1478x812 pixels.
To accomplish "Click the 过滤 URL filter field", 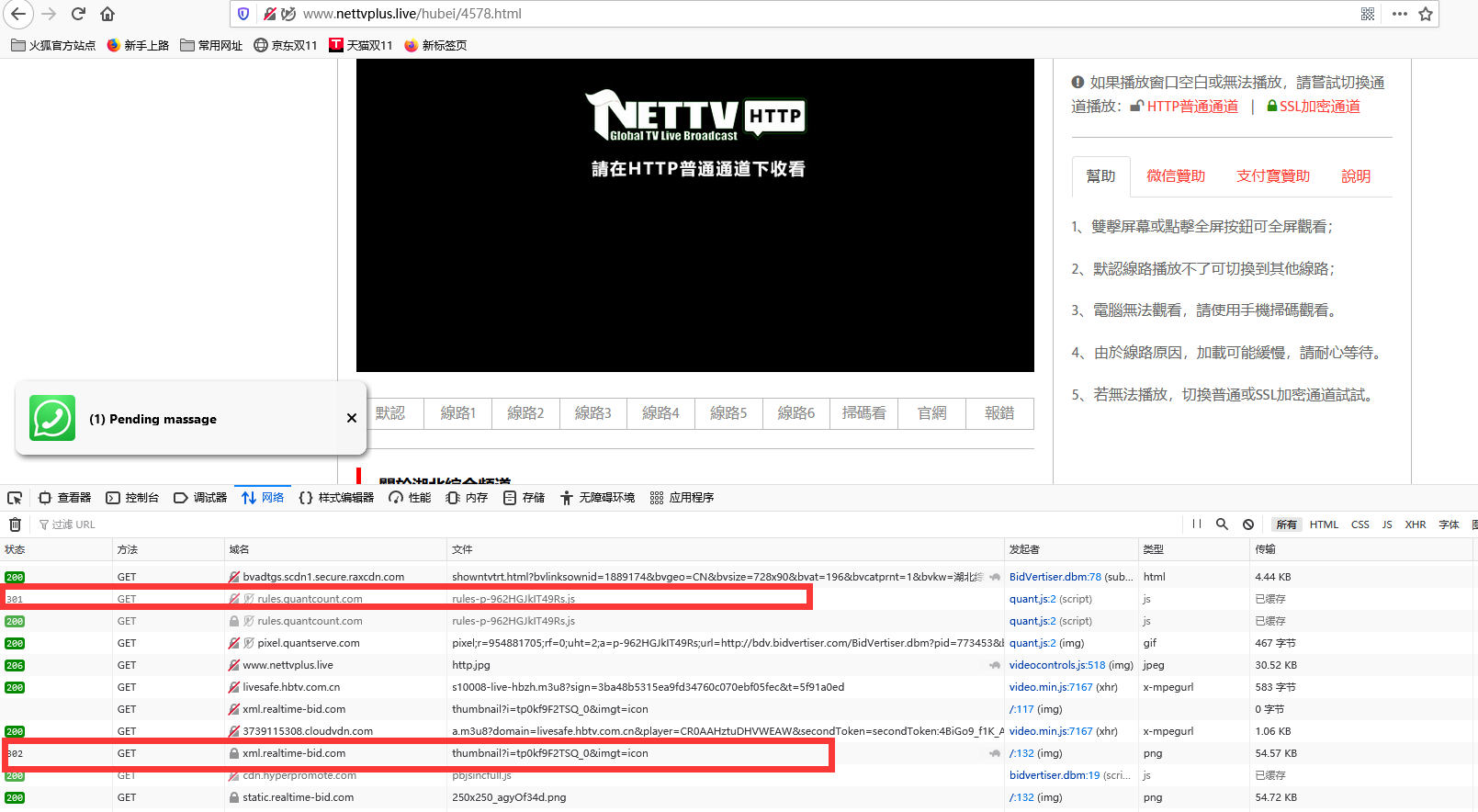I will coord(606,524).
